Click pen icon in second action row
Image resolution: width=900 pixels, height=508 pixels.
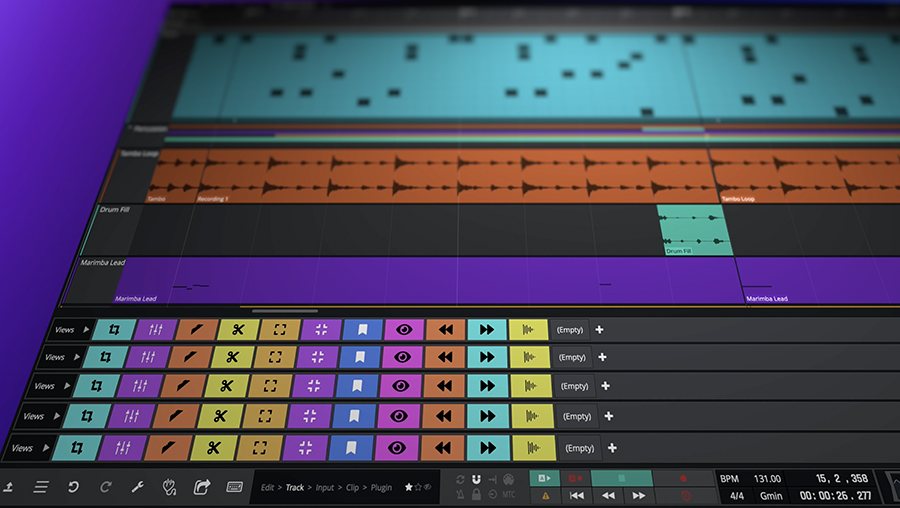click(x=190, y=357)
